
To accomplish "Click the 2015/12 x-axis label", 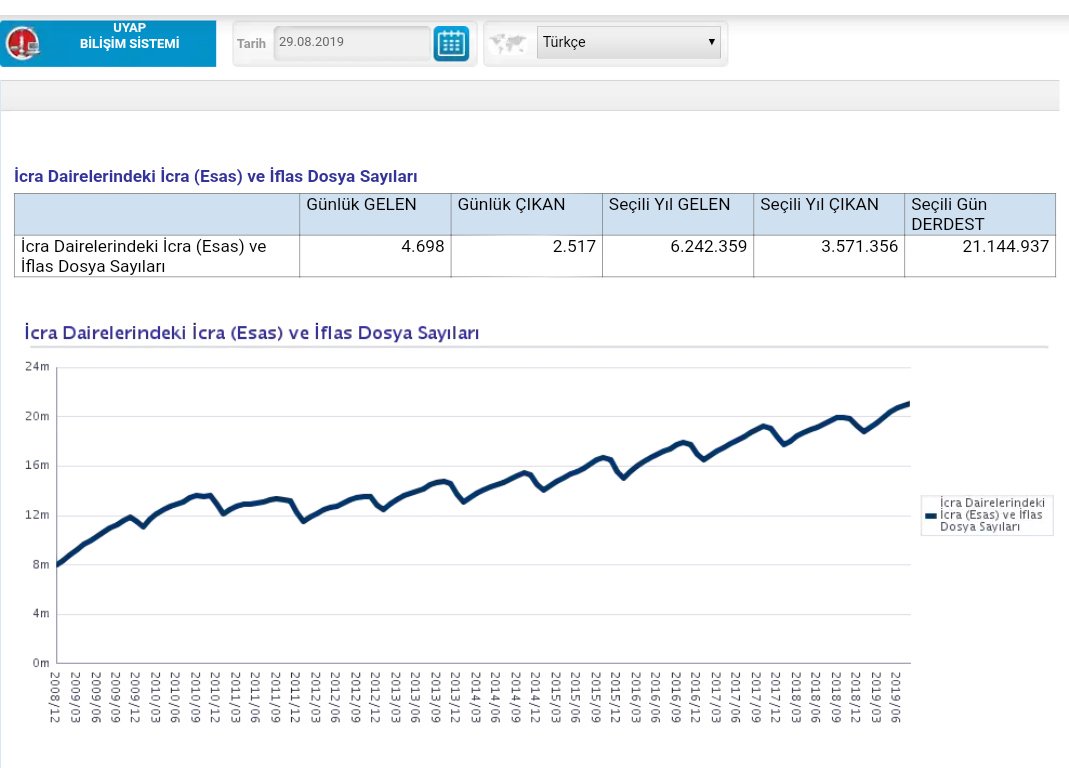I will (x=615, y=697).
